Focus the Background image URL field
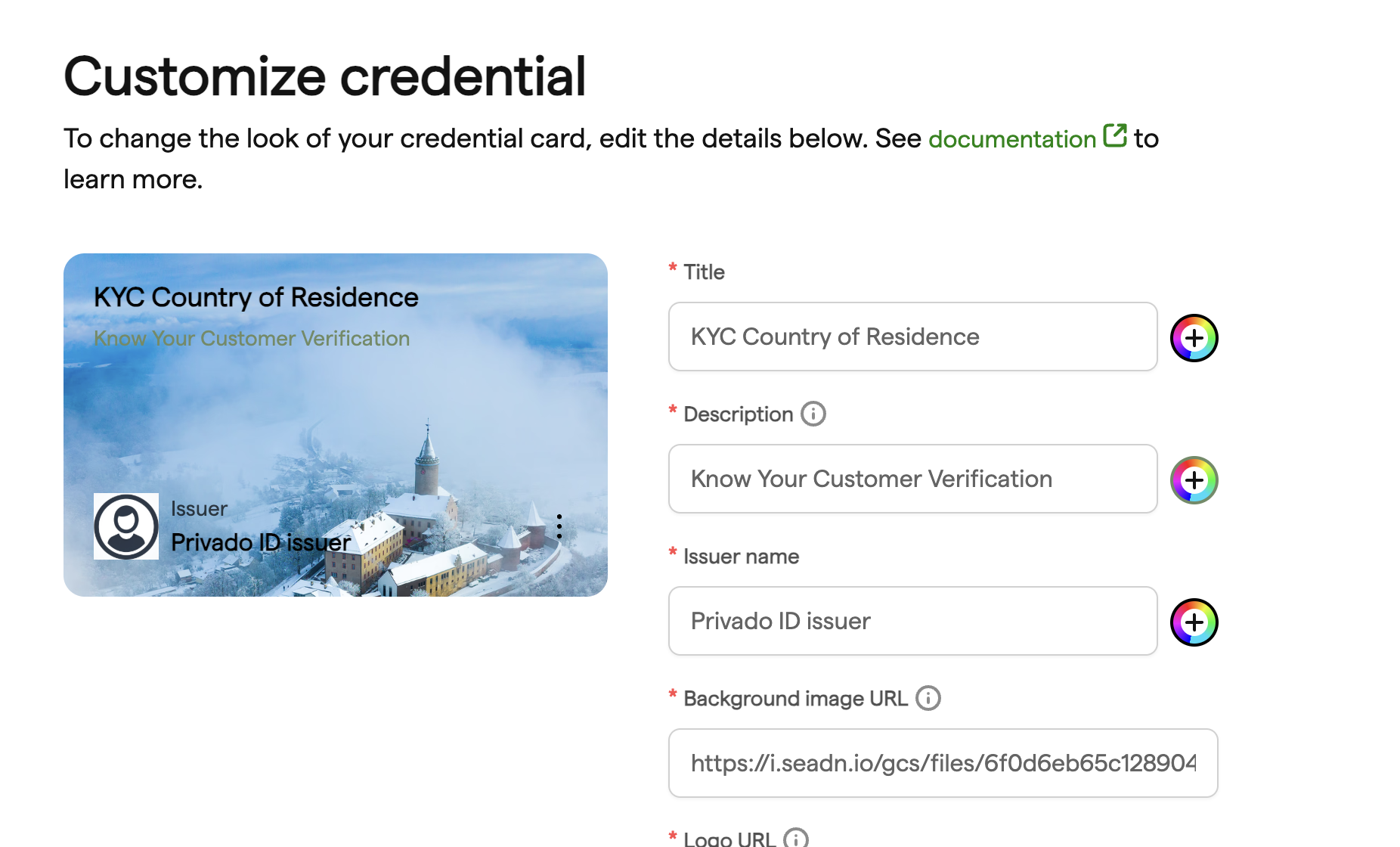 (943, 763)
